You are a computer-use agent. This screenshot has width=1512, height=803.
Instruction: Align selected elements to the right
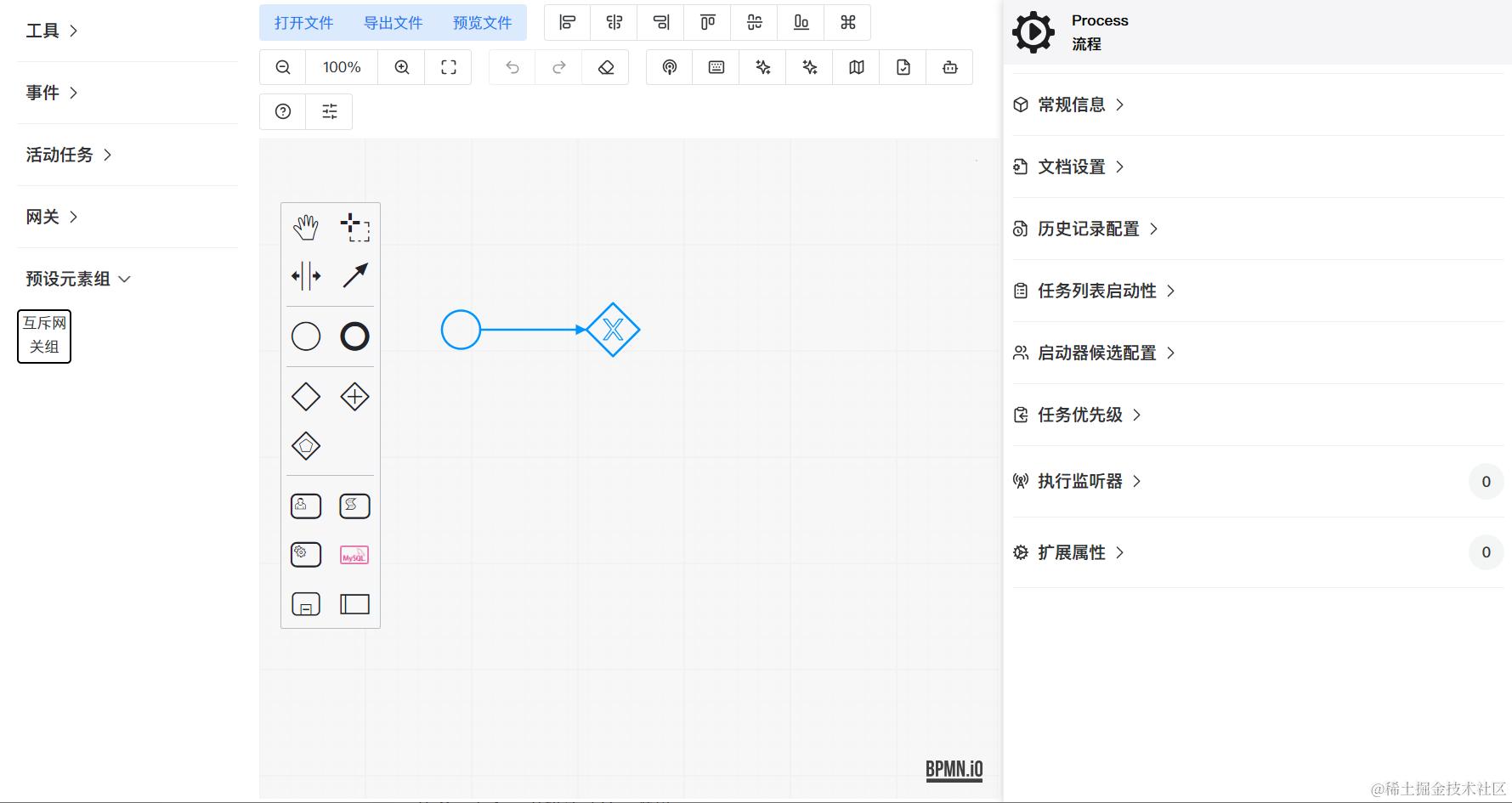(661, 23)
